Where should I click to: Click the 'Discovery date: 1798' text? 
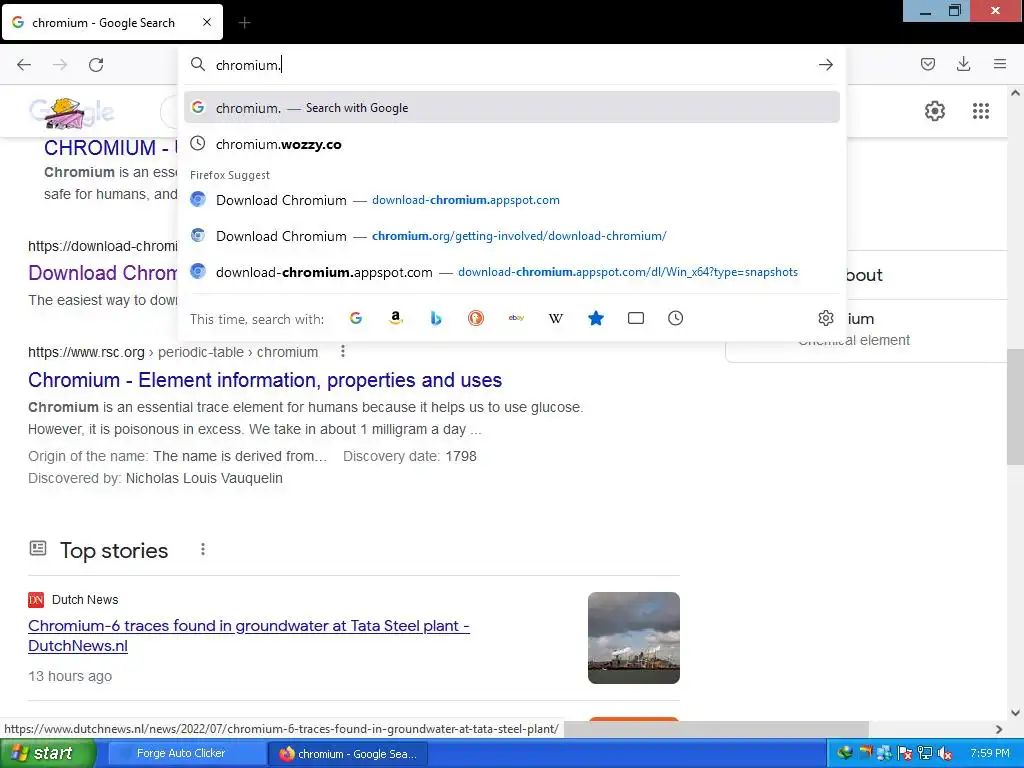coord(409,456)
